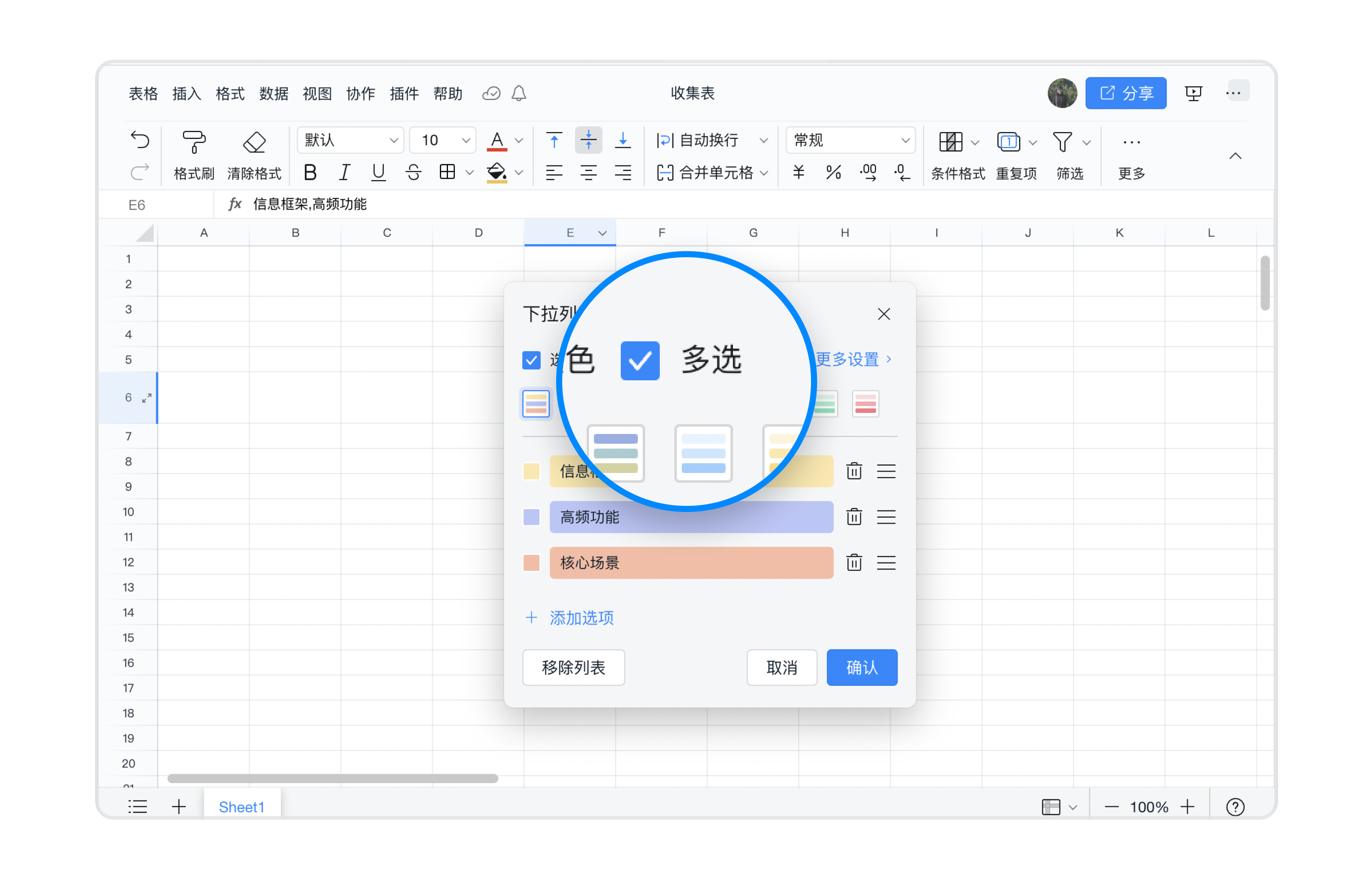Center text horizontally

point(589,172)
